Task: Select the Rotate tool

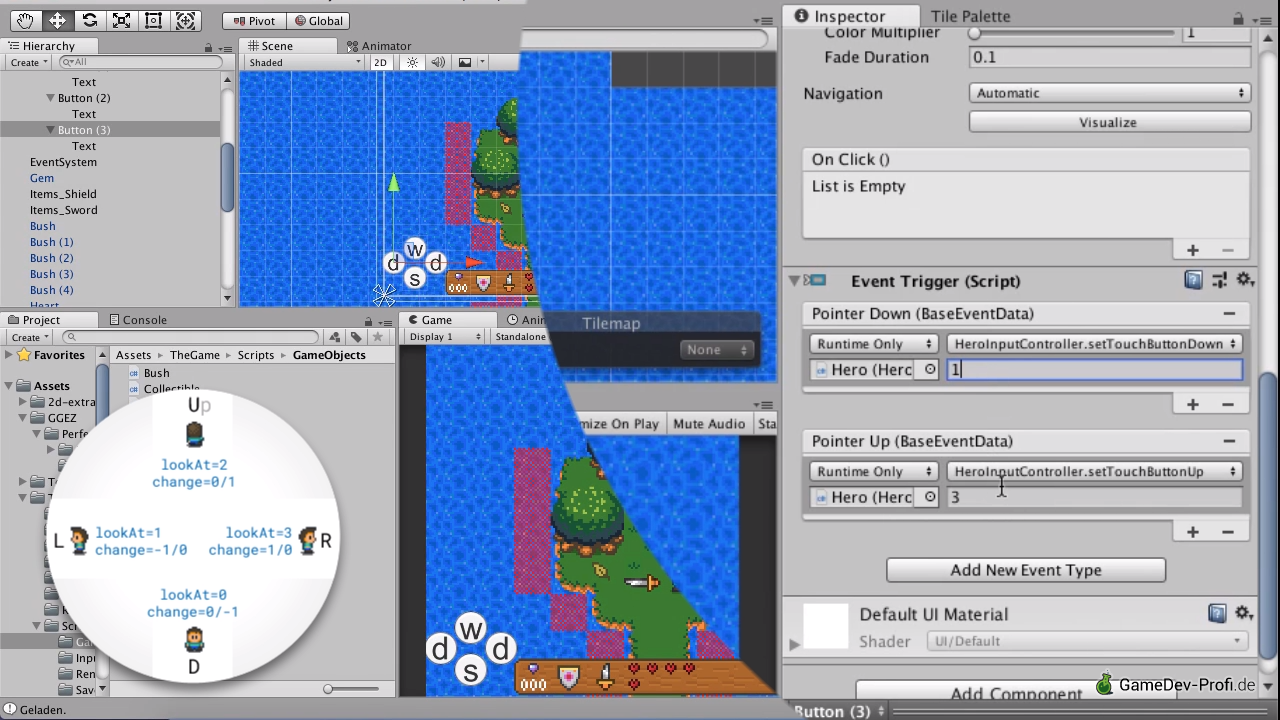Action: pyautogui.click(x=90, y=20)
